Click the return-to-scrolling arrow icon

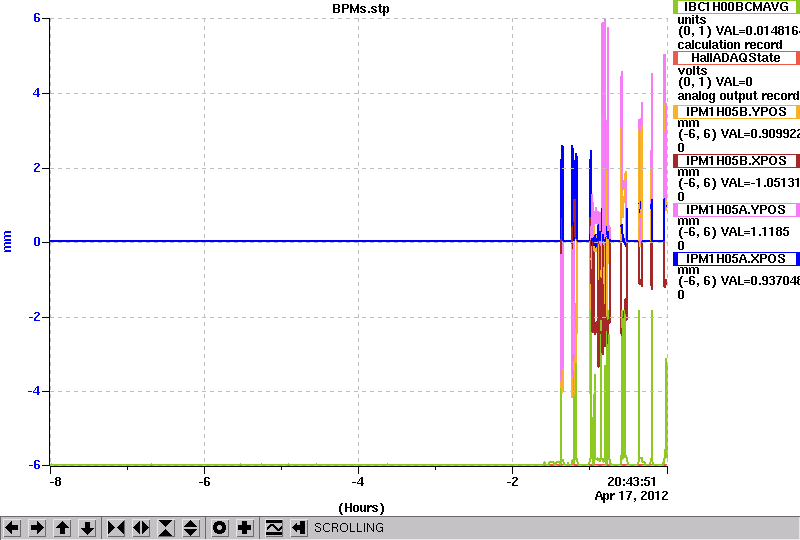click(298, 528)
